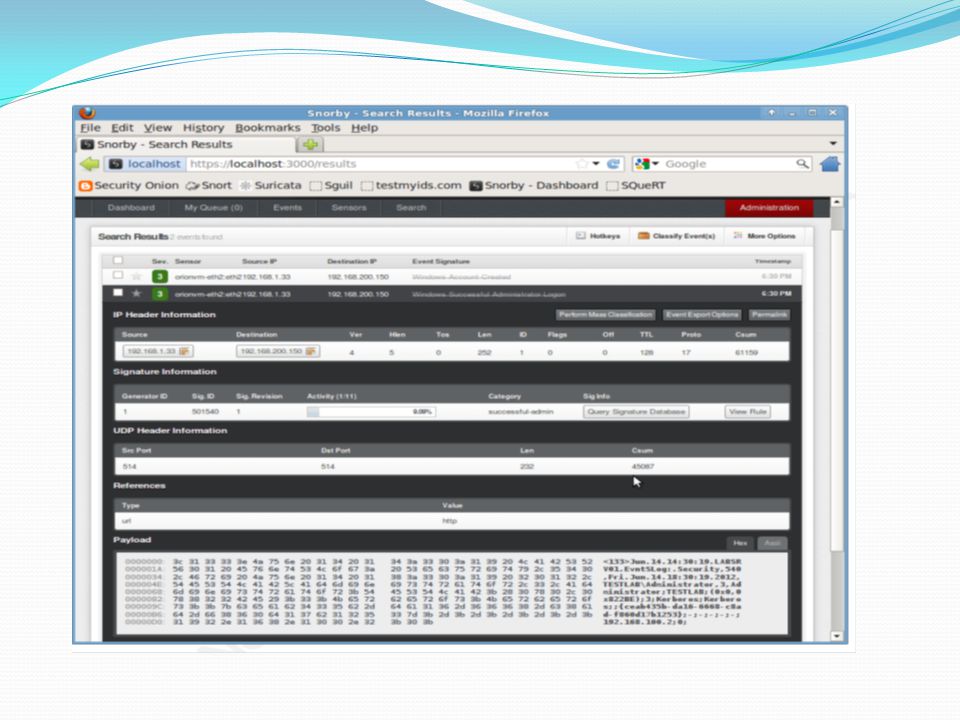This screenshot has width=960, height=720.
Task: Open the Administration menu
Action: [x=769, y=208]
